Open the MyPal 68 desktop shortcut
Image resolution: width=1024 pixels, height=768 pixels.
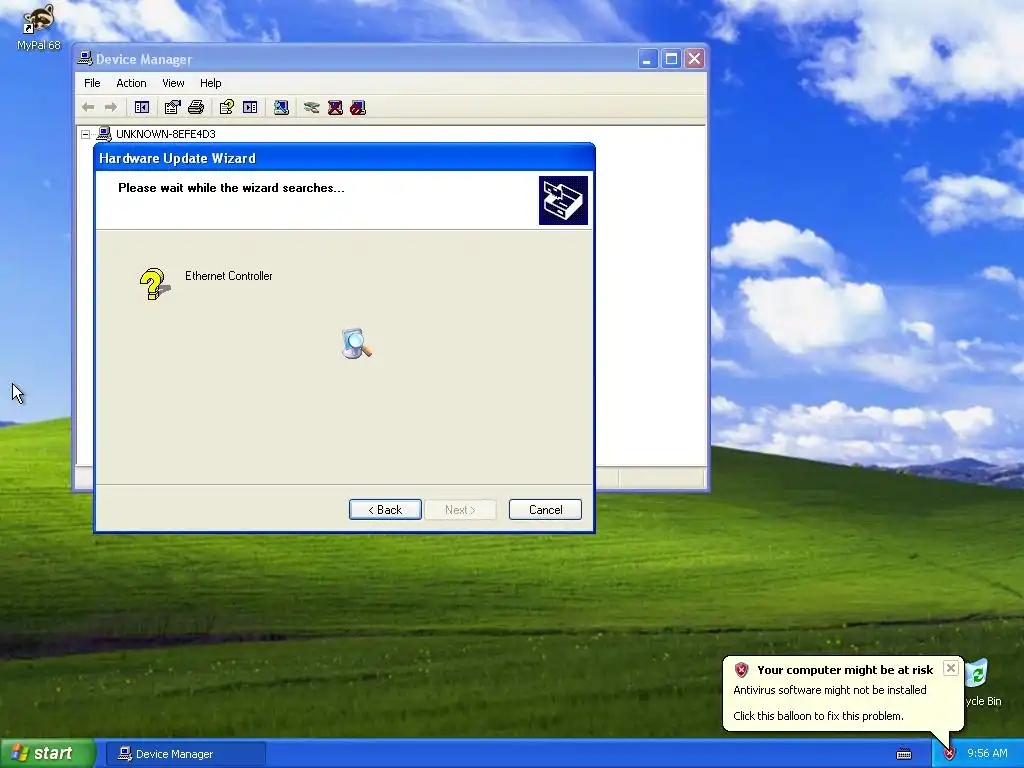38,27
